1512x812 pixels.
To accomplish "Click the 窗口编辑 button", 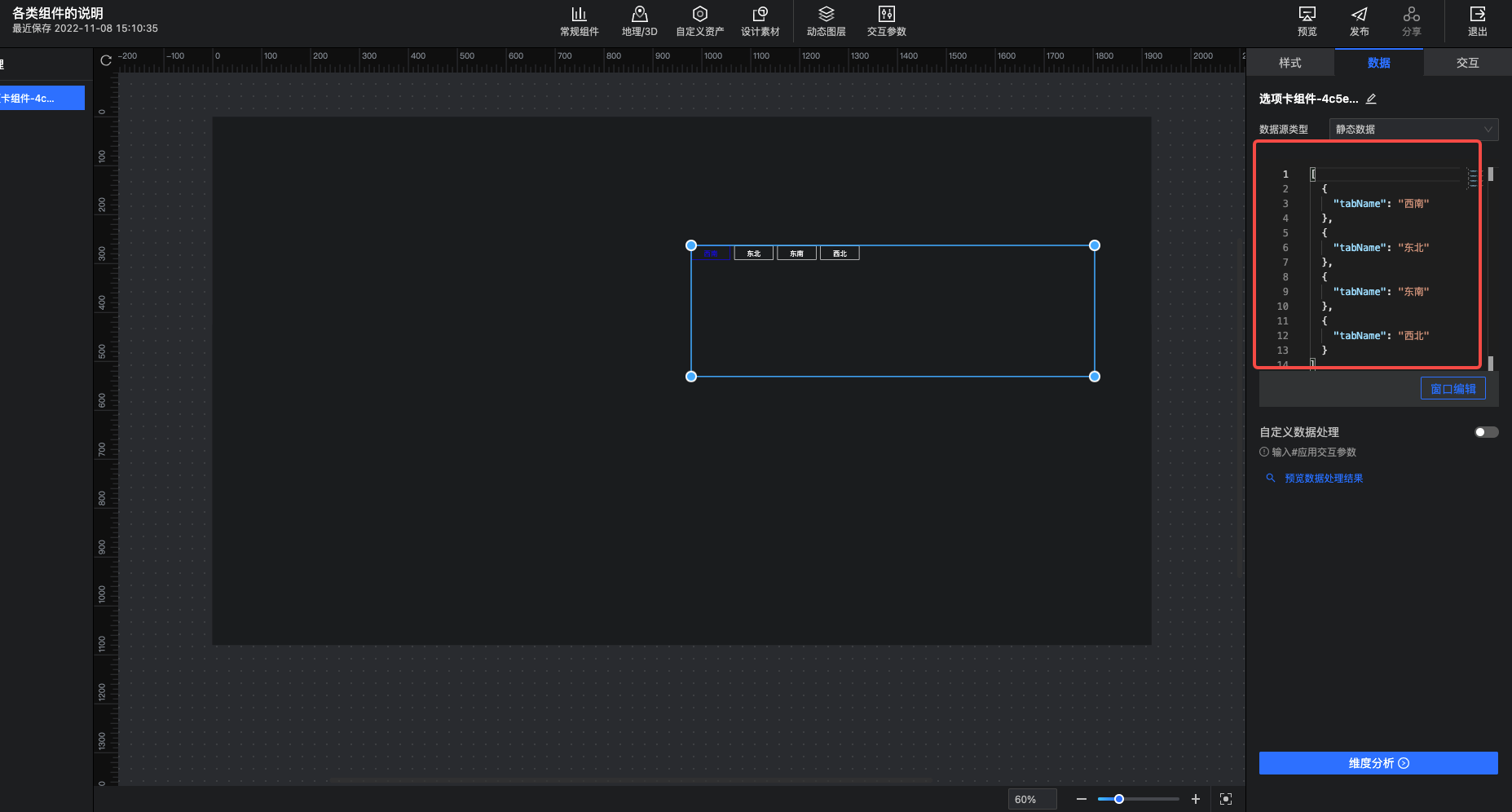I will [1452, 389].
